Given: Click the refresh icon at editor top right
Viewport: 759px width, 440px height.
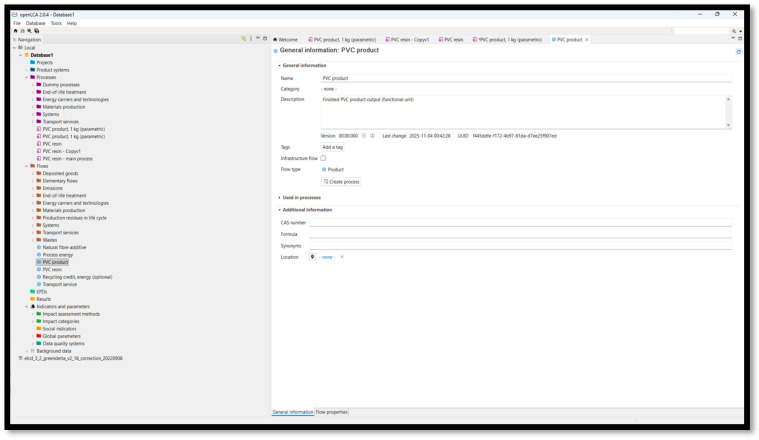Looking at the screenshot, I should click(x=738, y=52).
